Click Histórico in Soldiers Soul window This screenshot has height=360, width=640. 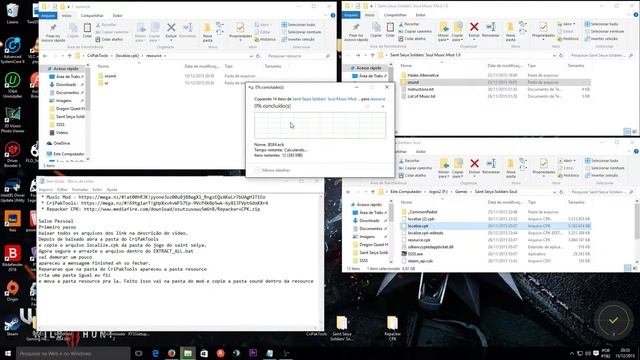click(x=567, y=176)
